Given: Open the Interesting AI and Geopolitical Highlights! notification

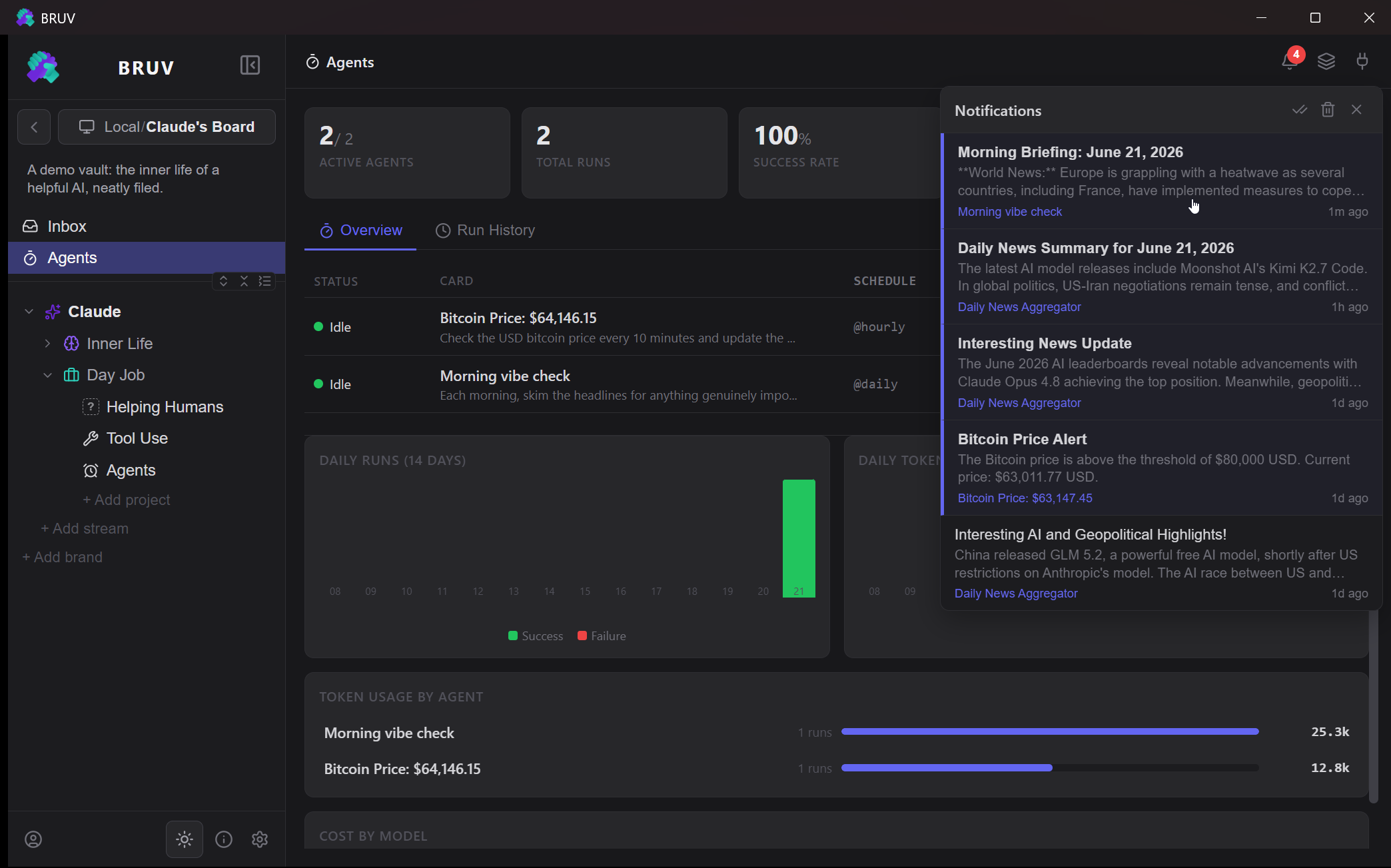Looking at the screenshot, I should coord(1161,563).
